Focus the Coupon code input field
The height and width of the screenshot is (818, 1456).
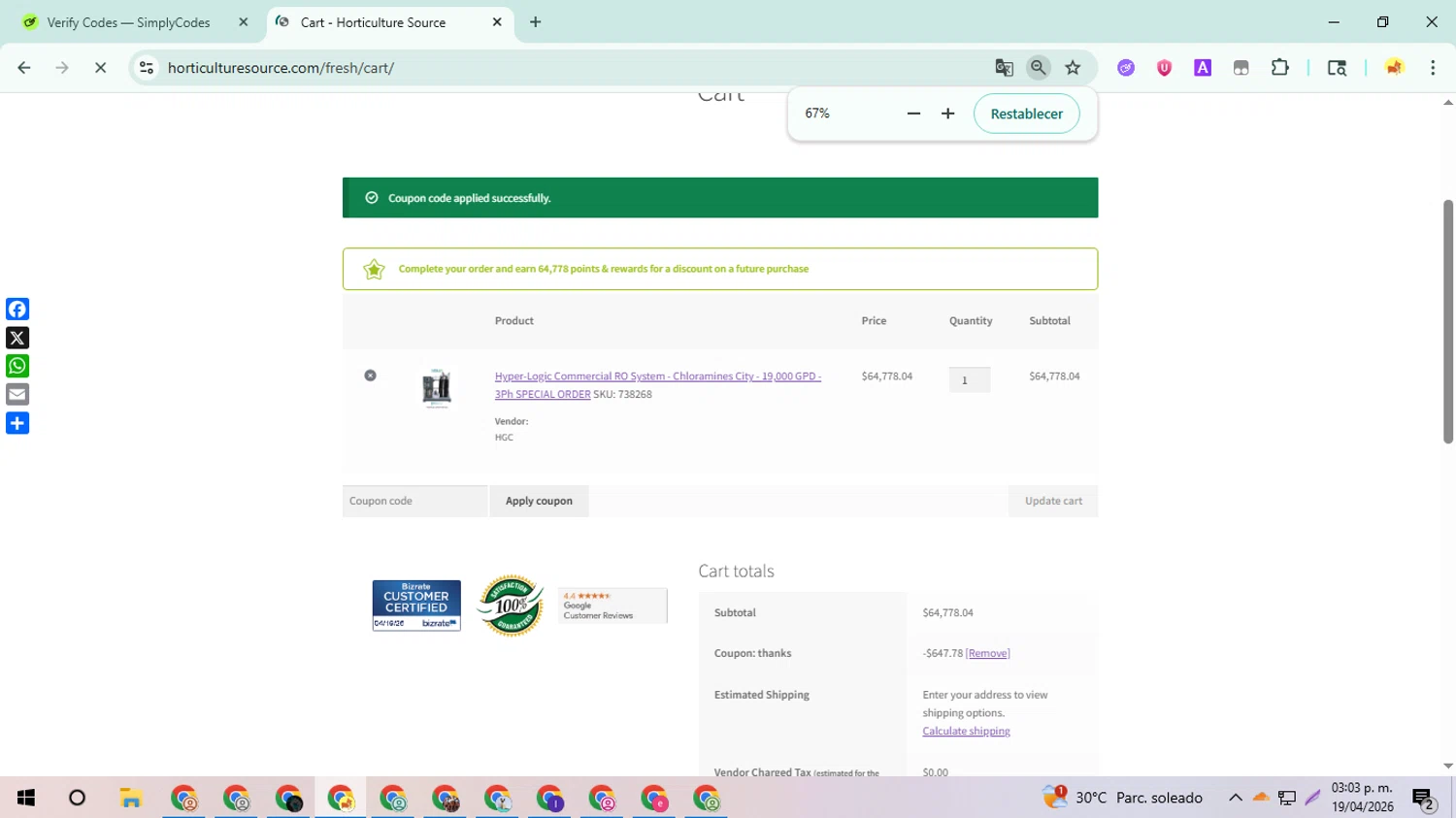(x=415, y=501)
